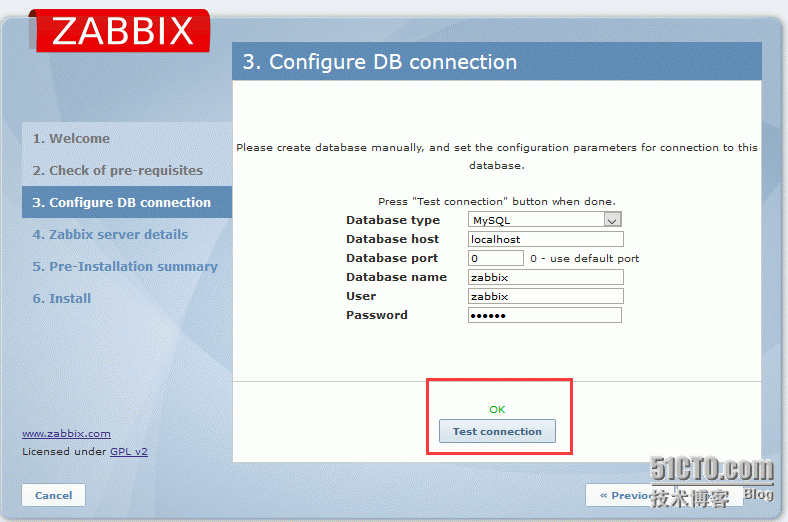Screen dimensions: 788x522
Task: Click the Password input field
Action: [545, 315]
